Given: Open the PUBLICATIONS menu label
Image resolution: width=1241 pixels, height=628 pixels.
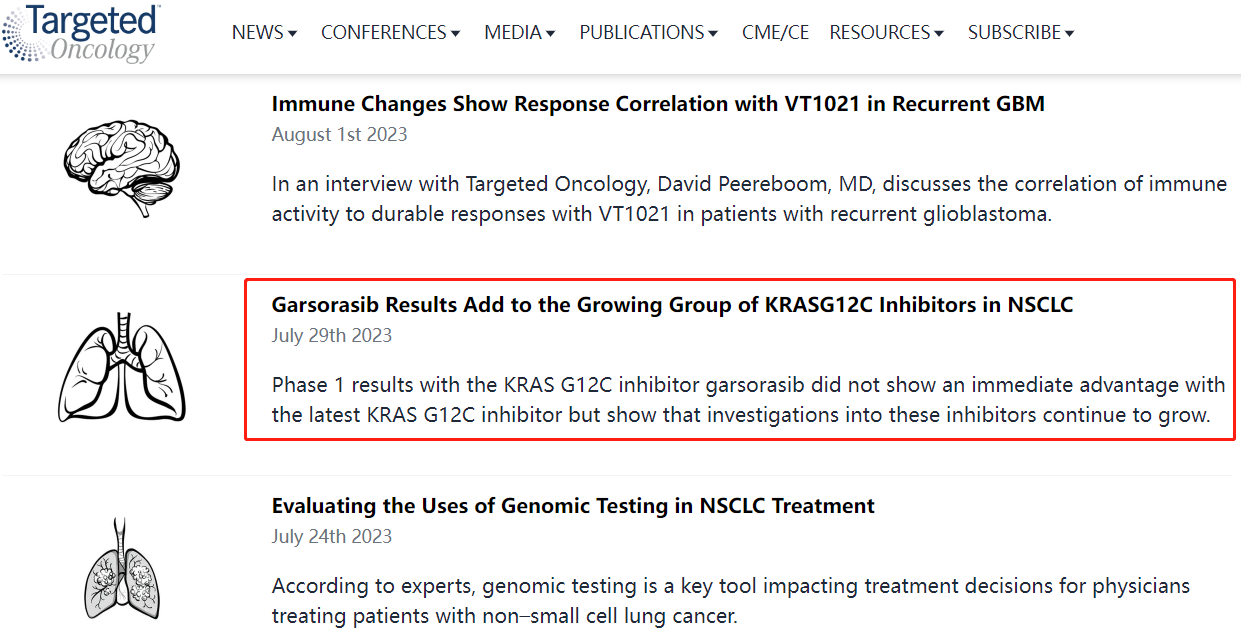Looking at the screenshot, I should coord(642,32).
